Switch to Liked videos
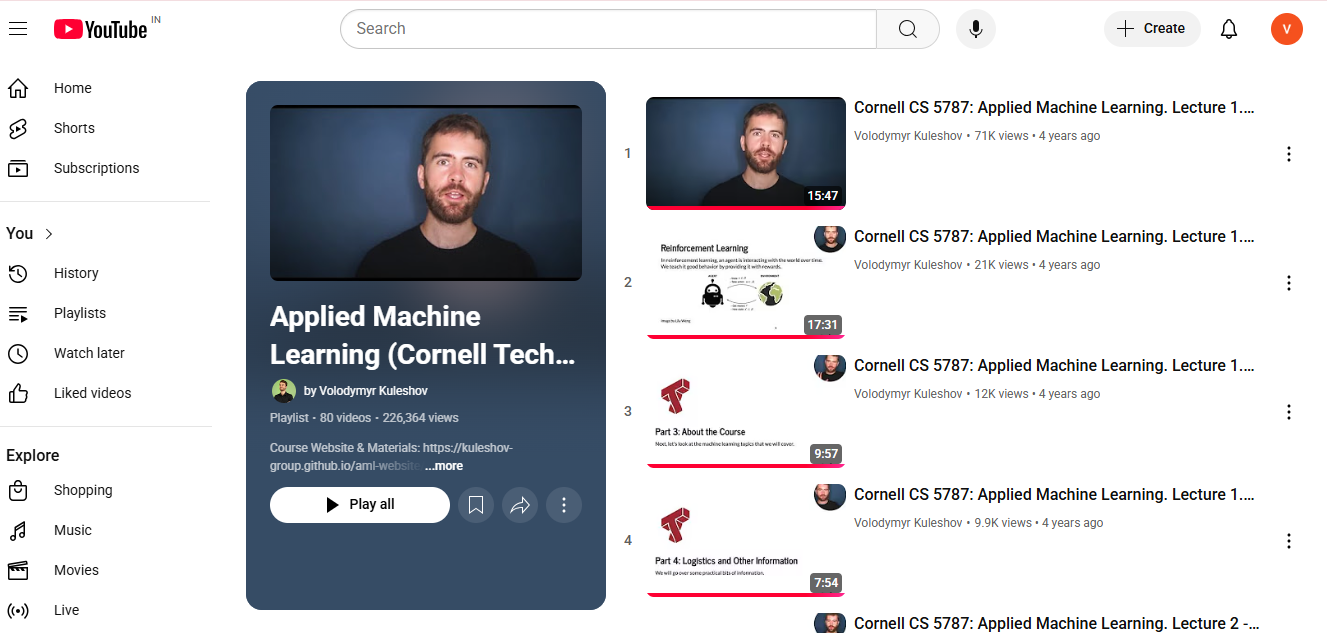Viewport: 1327px width, 633px height. pyautogui.click(x=92, y=393)
